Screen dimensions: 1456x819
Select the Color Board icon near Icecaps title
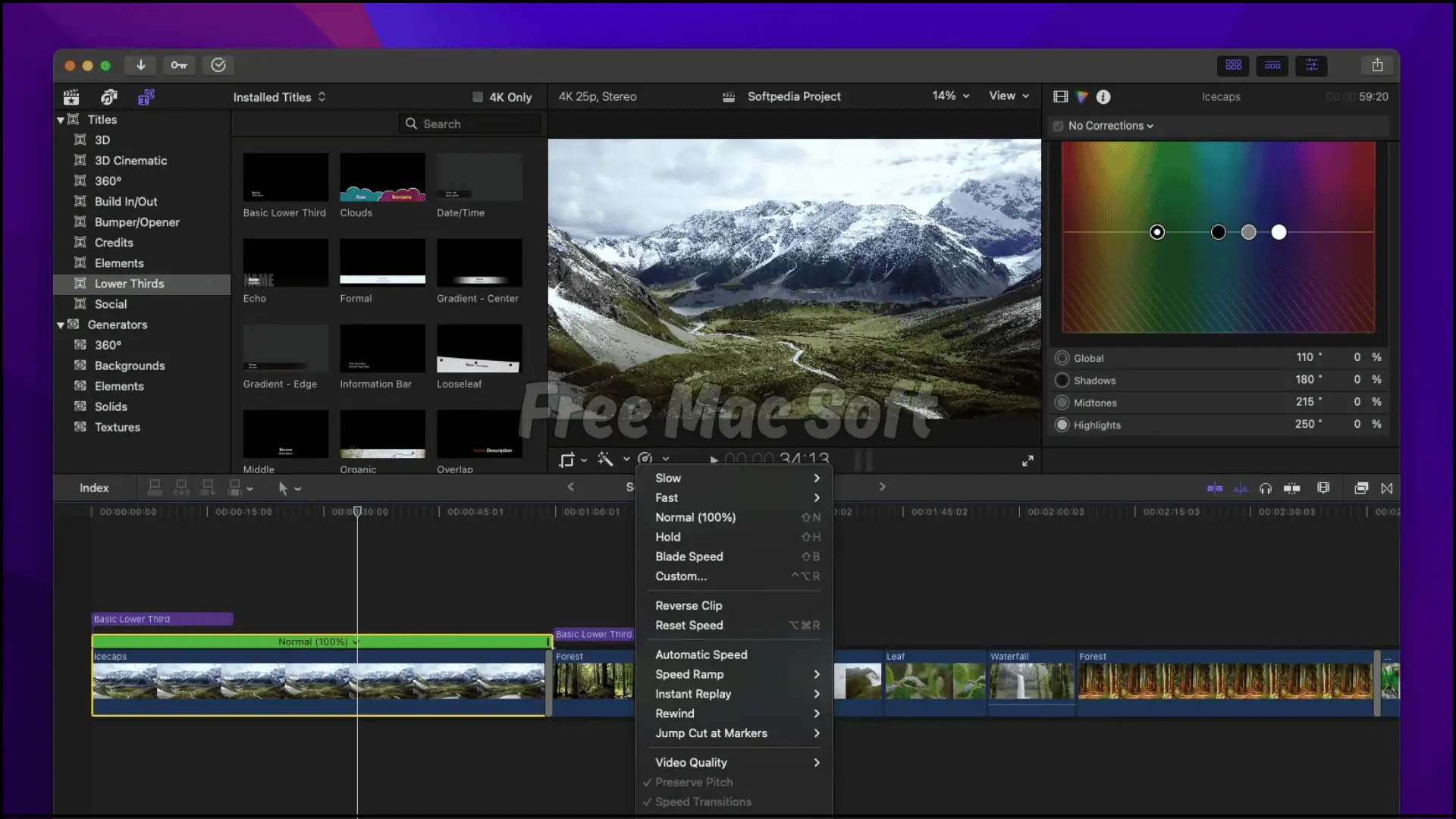(1082, 97)
